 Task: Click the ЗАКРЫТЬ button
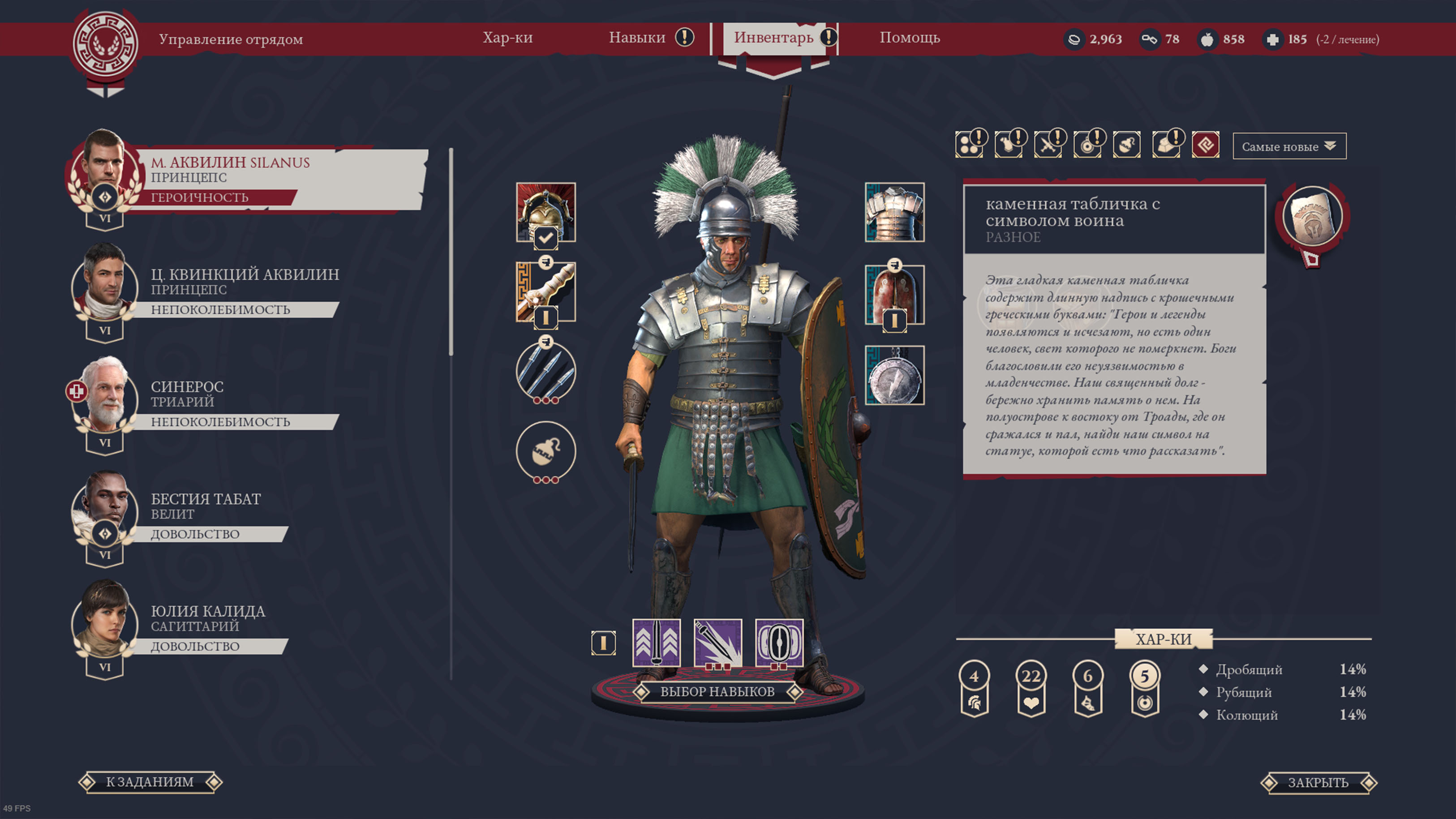(x=1318, y=783)
